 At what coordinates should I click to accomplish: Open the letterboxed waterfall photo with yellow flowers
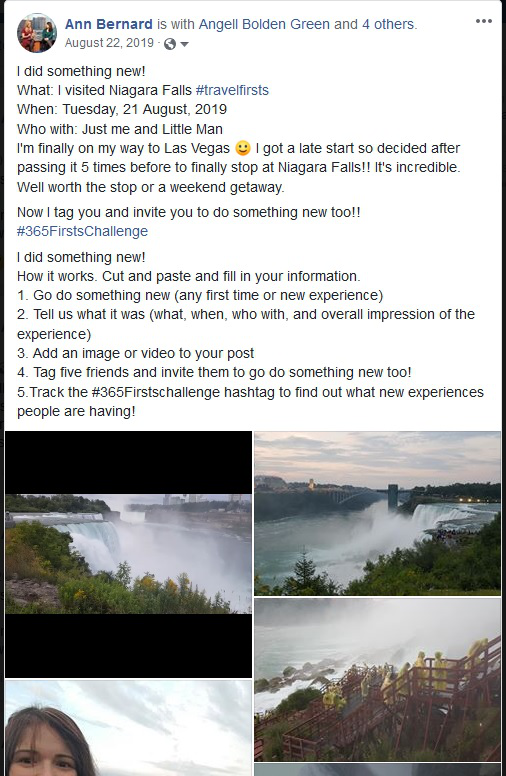128,554
